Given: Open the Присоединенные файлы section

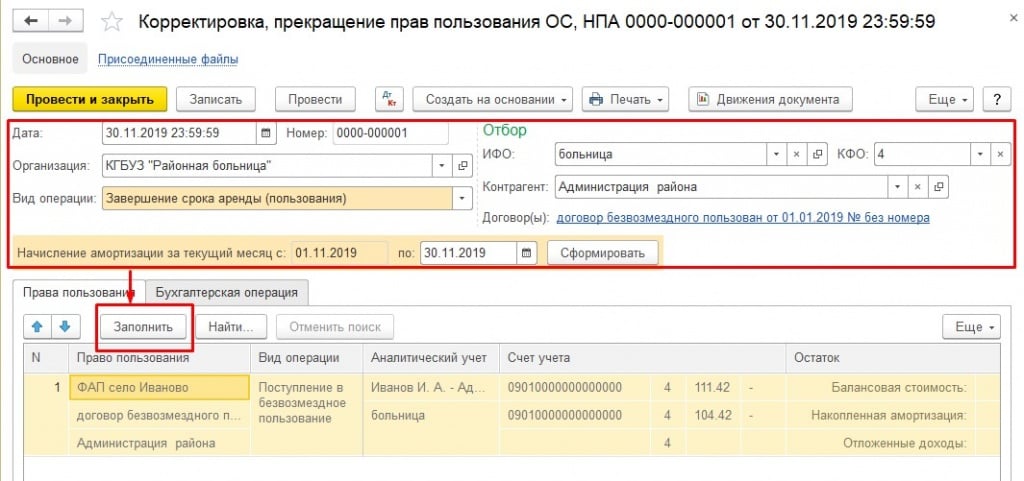Looking at the screenshot, I should [168, 59].
